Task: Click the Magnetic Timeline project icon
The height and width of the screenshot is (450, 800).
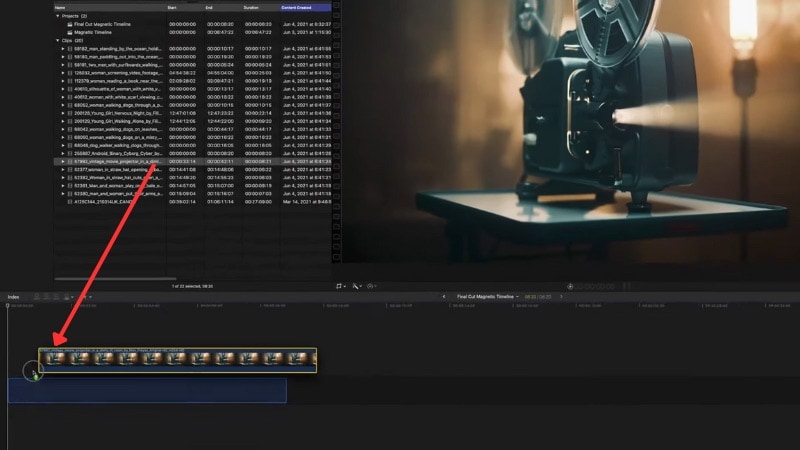Action: click(x=70, y=32)
